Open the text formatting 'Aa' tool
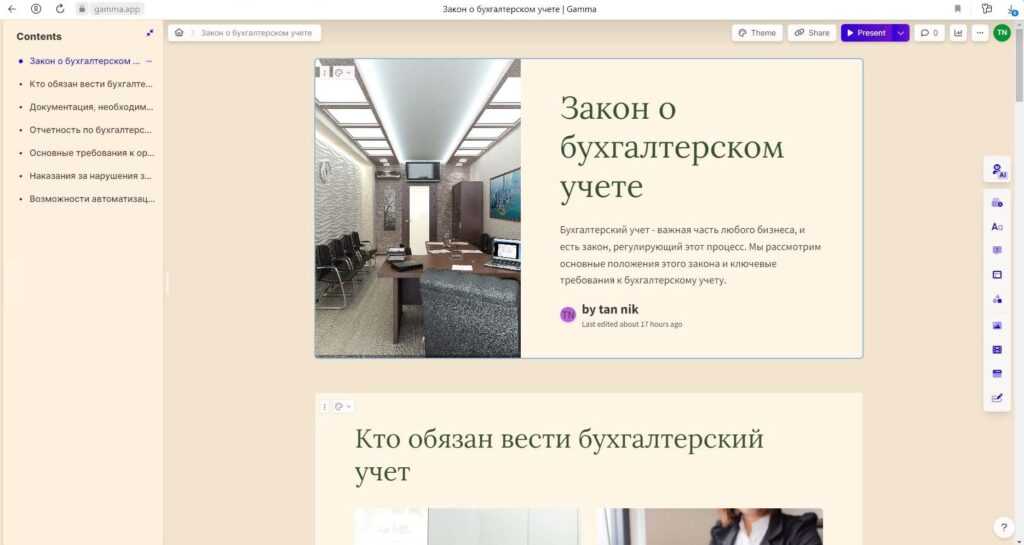 pyautogui.click(x=997, y=226)
